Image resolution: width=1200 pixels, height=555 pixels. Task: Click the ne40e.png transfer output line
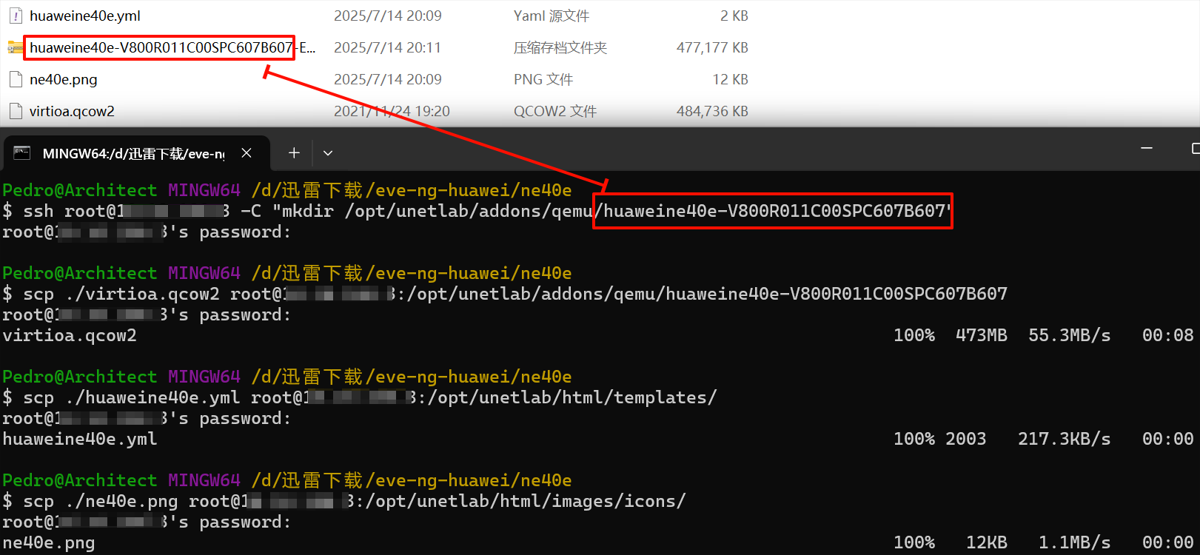click(598, 543)
